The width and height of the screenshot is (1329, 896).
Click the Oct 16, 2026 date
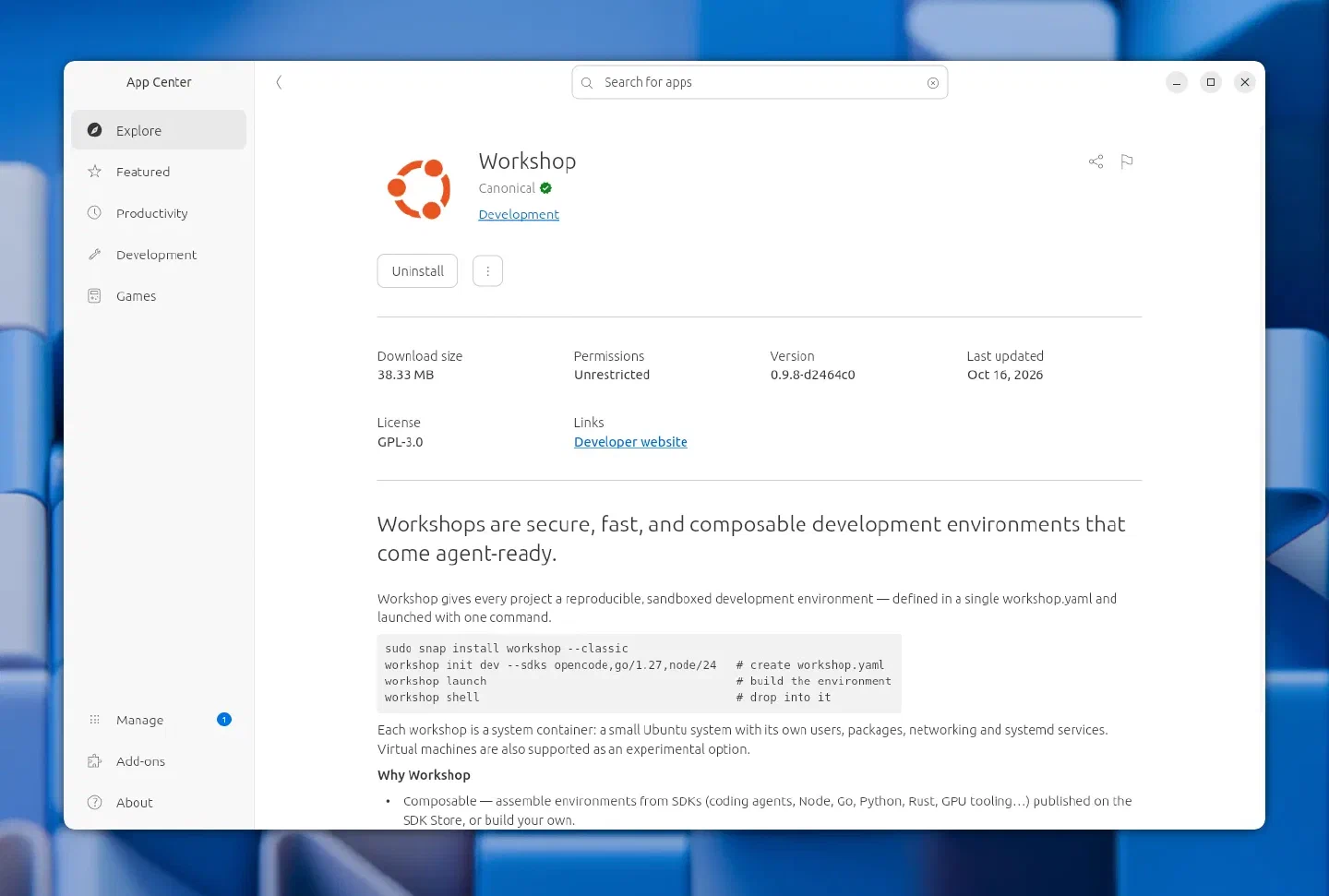click(1005, 375)
